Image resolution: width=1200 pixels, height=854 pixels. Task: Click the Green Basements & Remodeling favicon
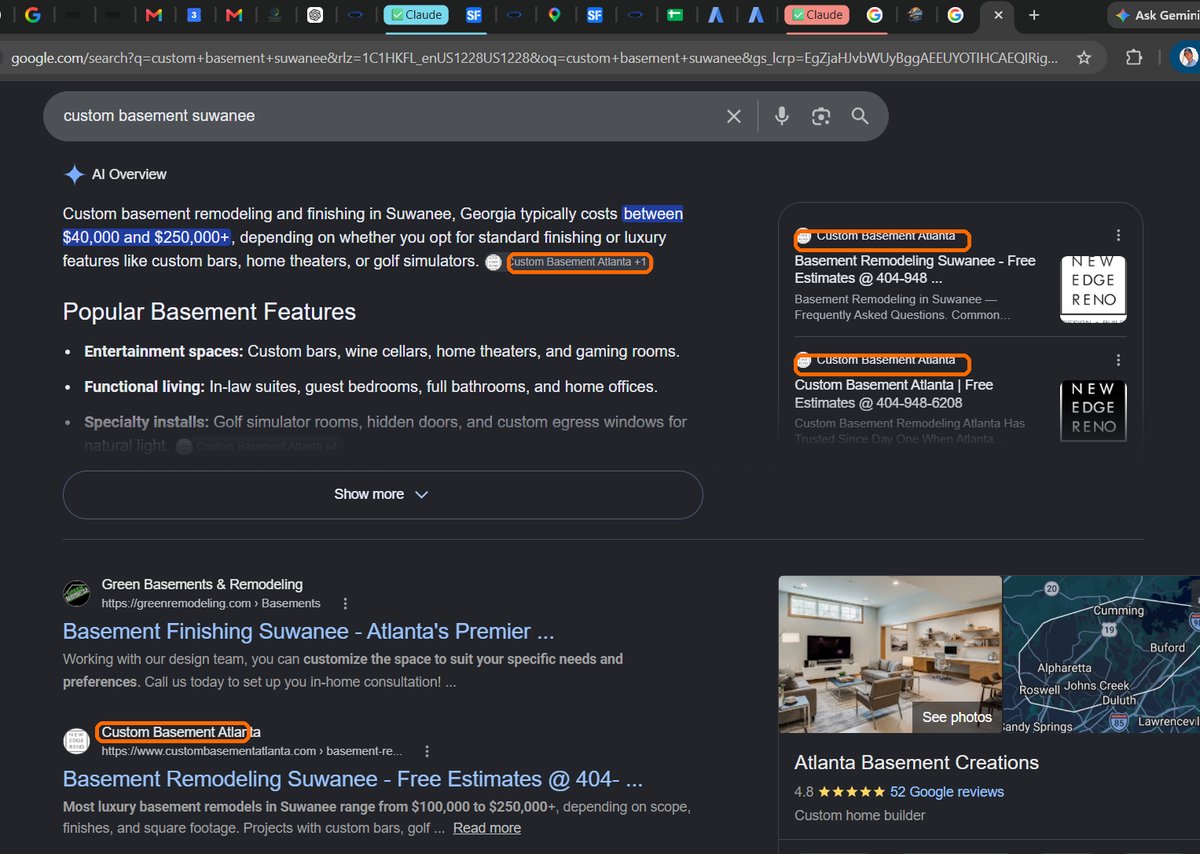(x=77, y=593)
